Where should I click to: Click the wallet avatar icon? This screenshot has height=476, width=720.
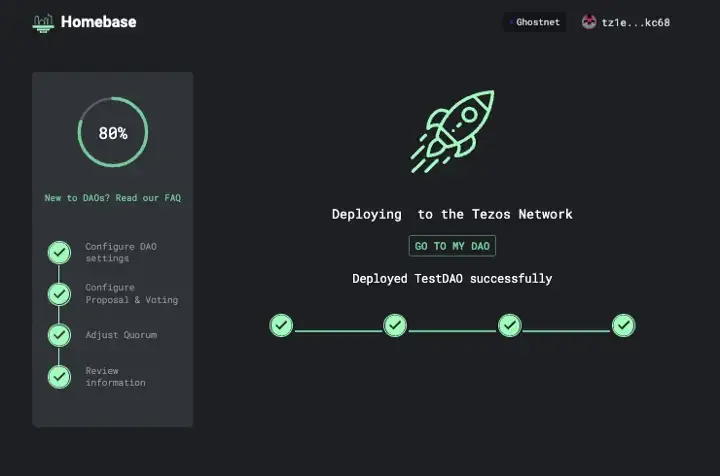(589, 22)
